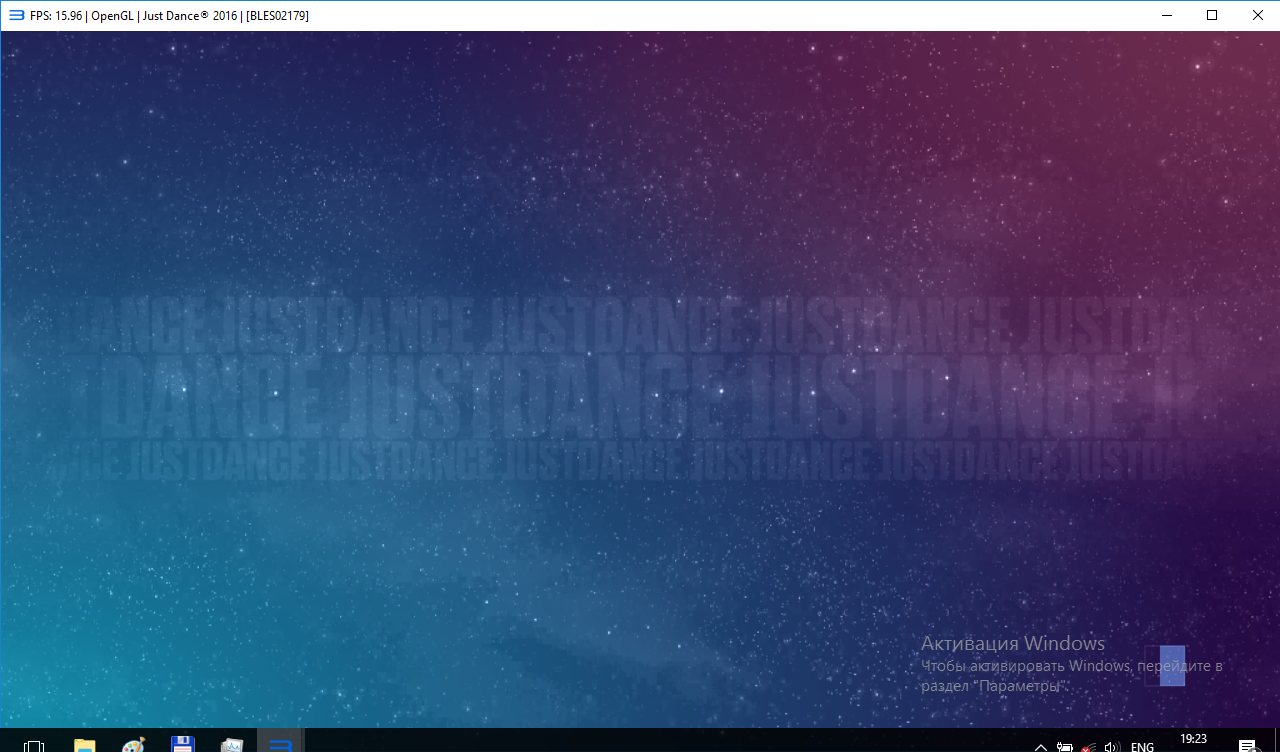Click the speaker volume tray icon
Viewport: 1280px width, 752px height.
click(x=1111, y=746)
